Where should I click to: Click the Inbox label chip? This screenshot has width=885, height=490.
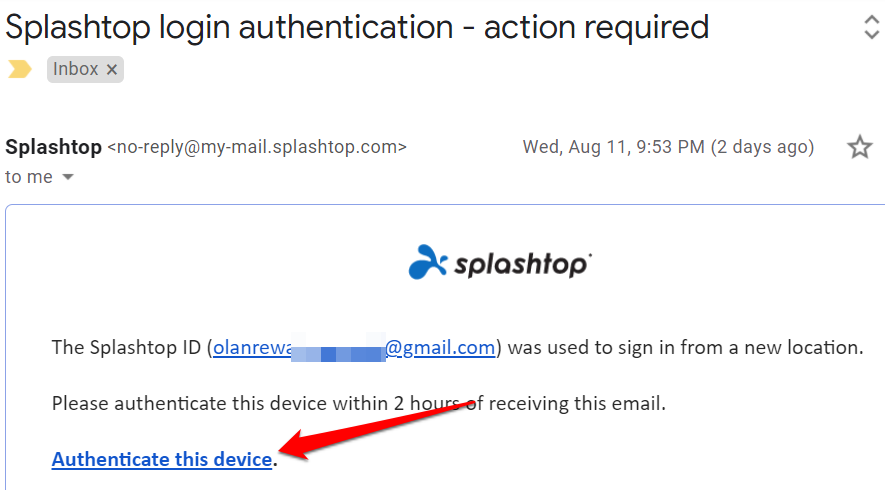76,70
